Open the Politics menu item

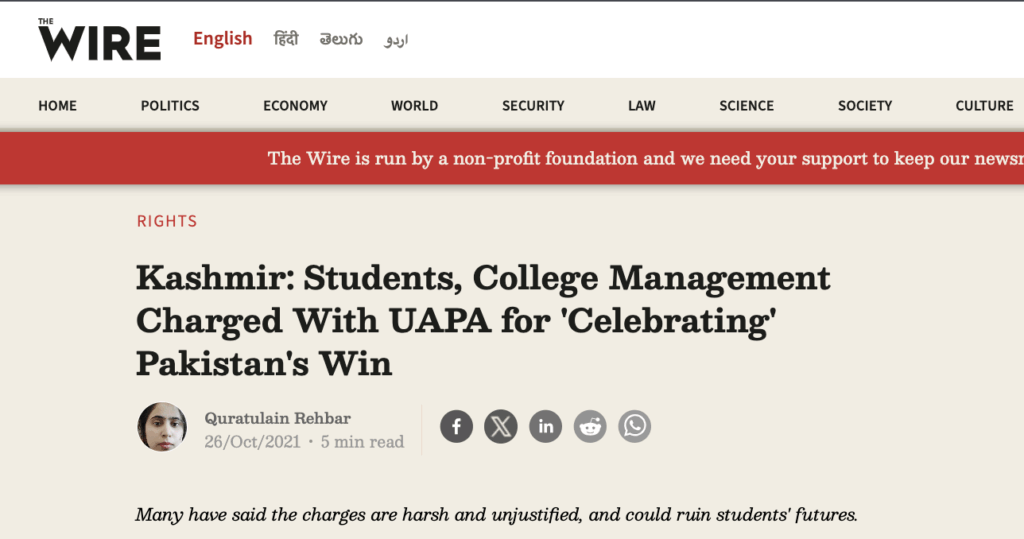(x=170, y=105)
